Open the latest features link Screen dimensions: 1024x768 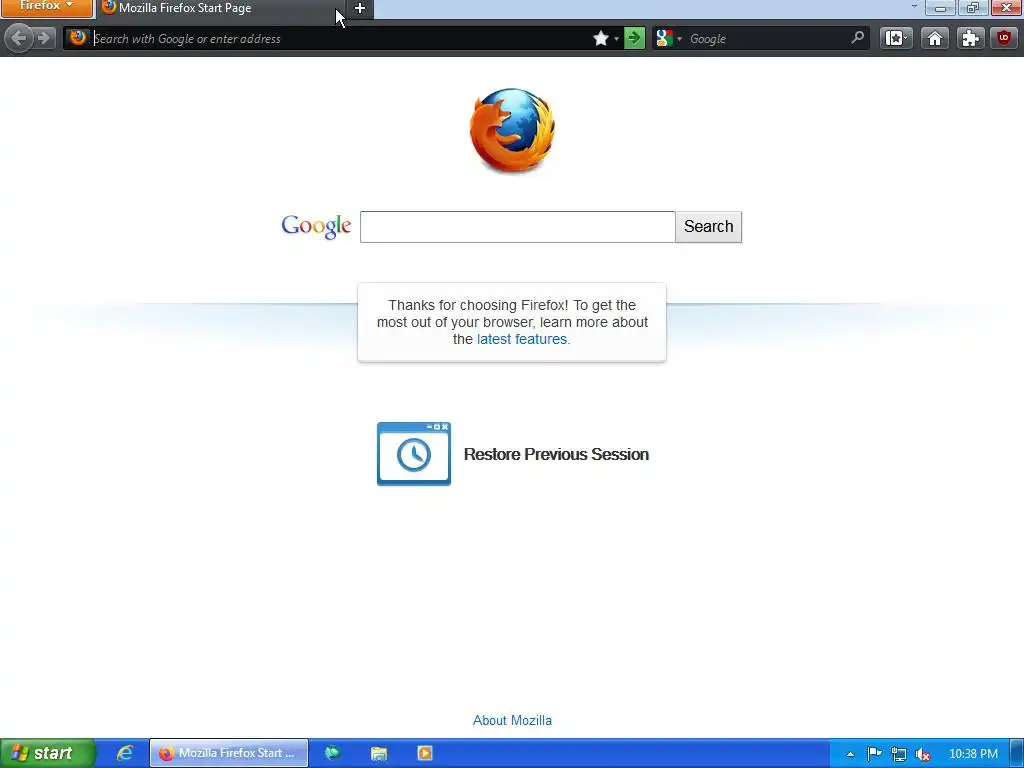(522, 339)
